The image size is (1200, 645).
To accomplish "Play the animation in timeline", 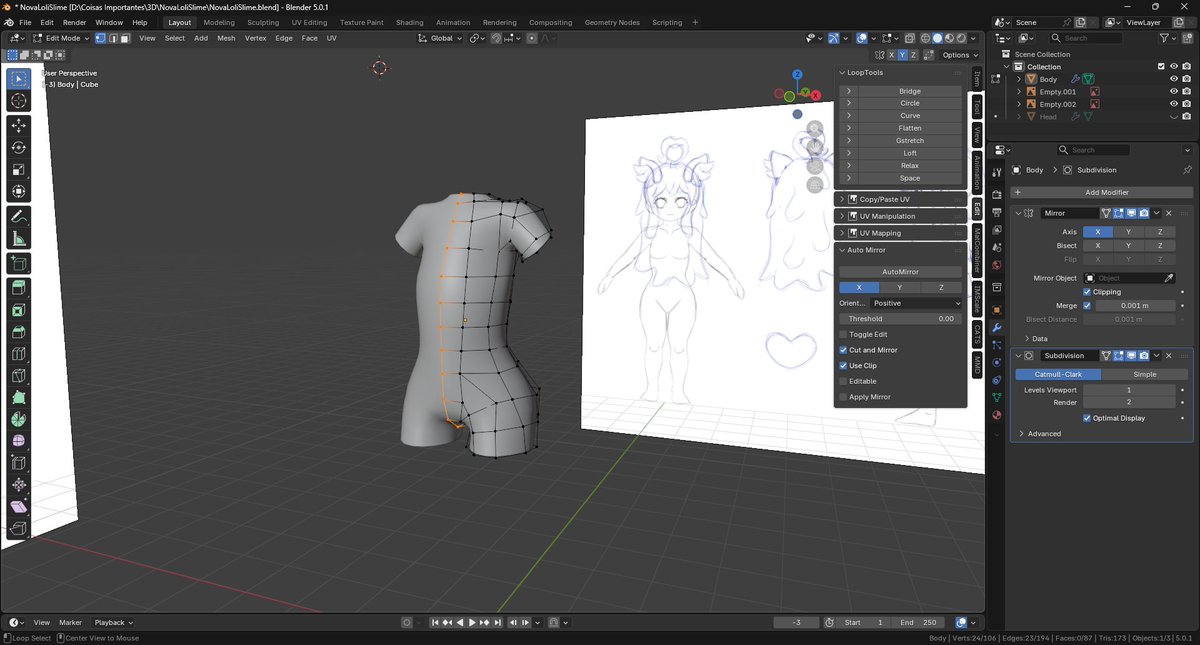I will [x=472, y=623].
